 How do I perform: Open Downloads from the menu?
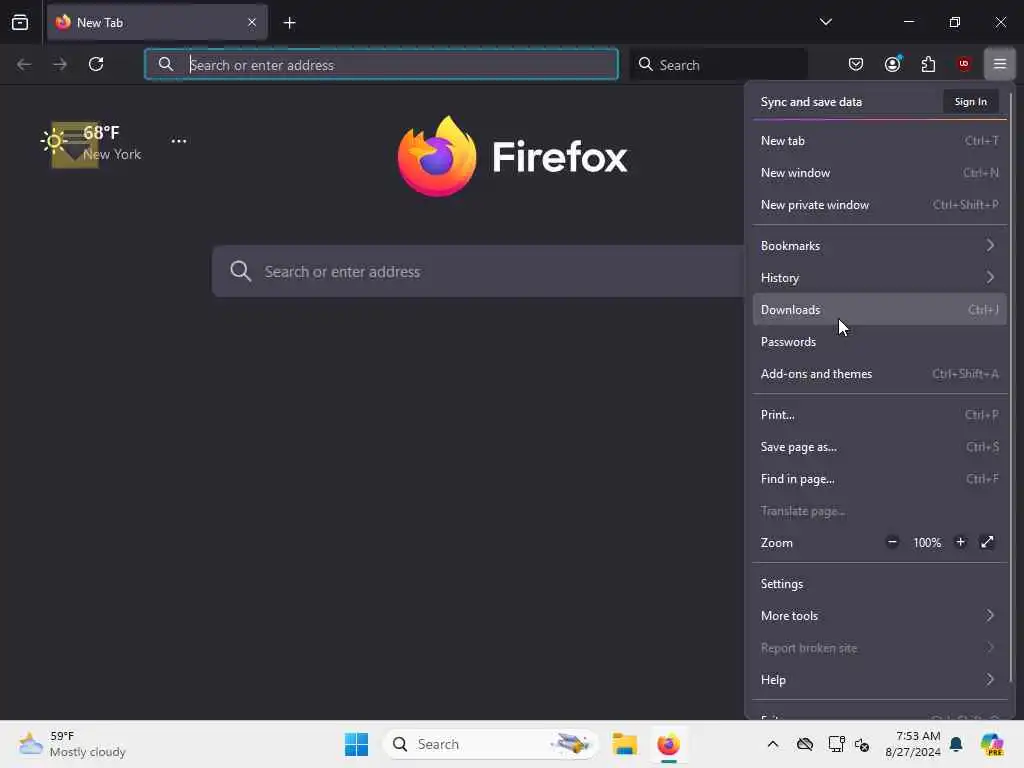(x=880, y=310)
